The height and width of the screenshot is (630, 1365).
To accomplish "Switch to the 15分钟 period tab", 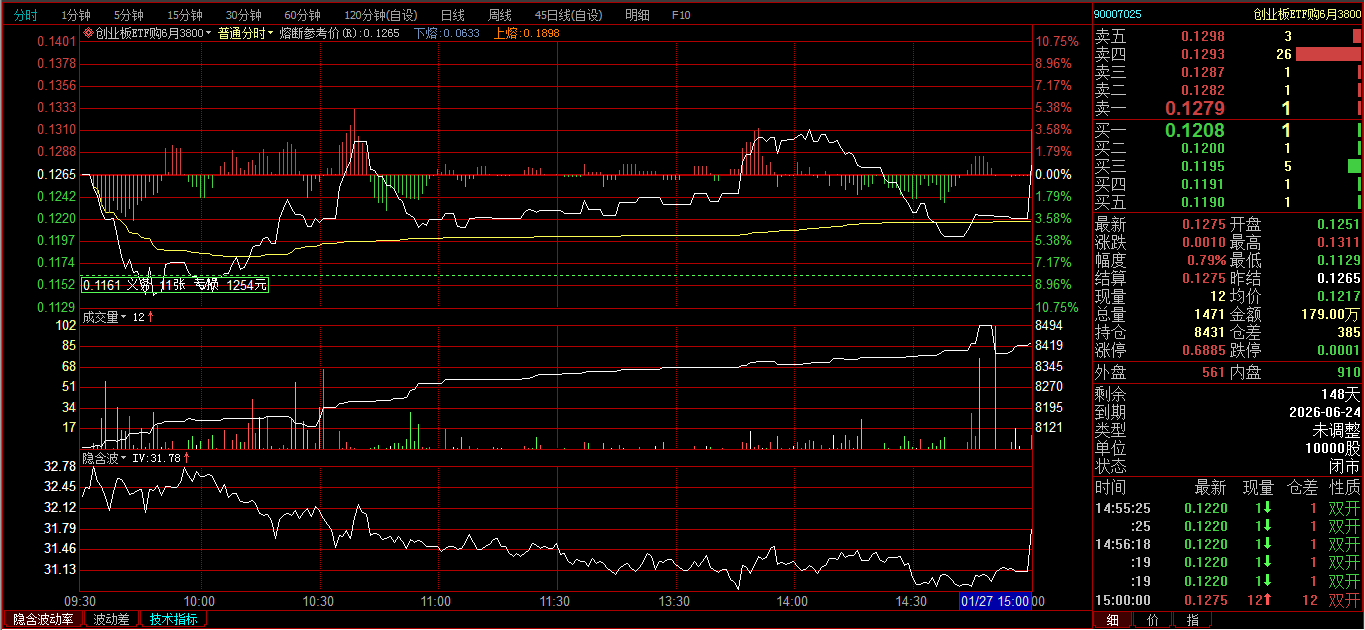I will pos(184,15).
